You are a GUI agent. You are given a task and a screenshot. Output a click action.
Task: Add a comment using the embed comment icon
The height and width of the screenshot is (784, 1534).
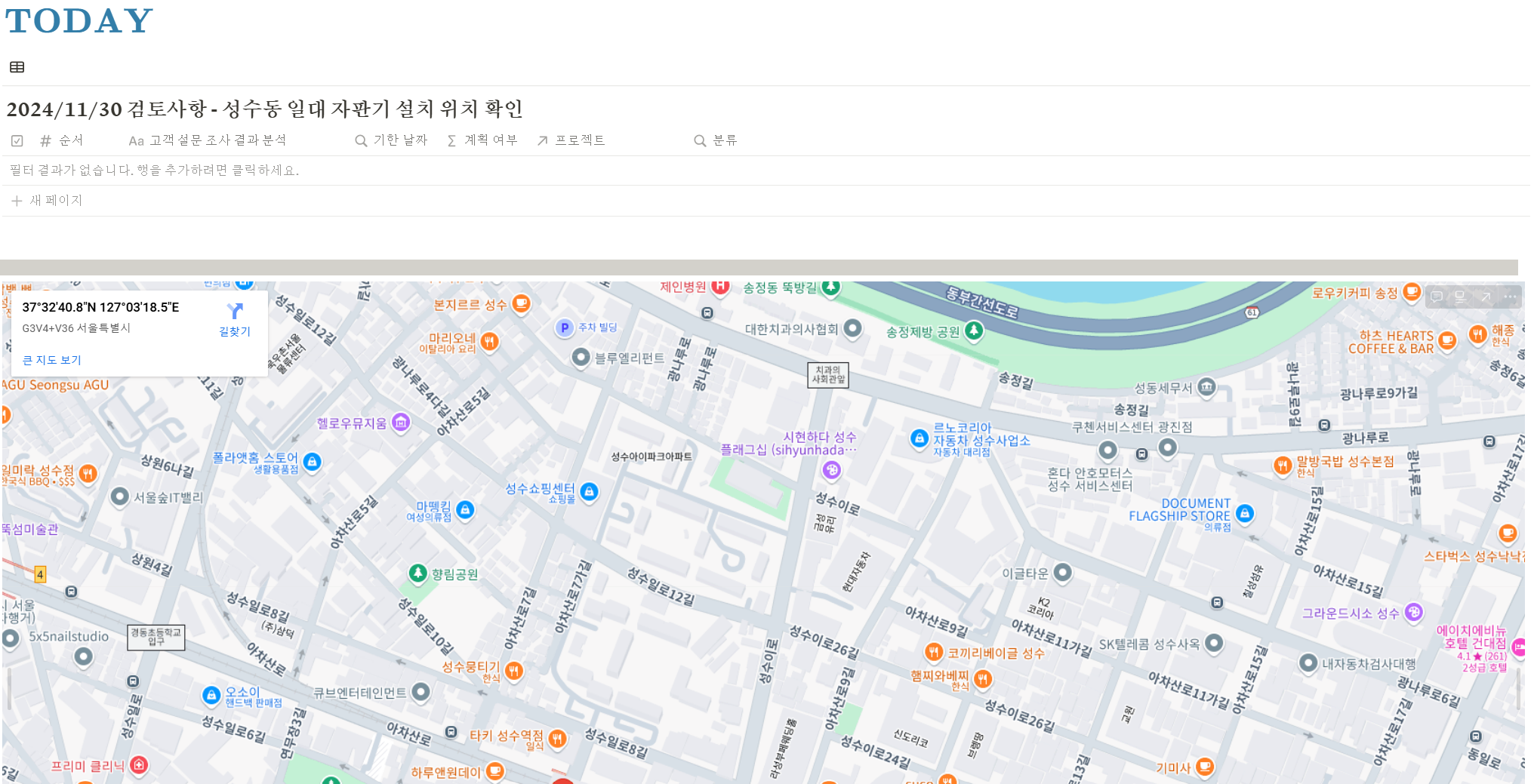[1437, 297]
